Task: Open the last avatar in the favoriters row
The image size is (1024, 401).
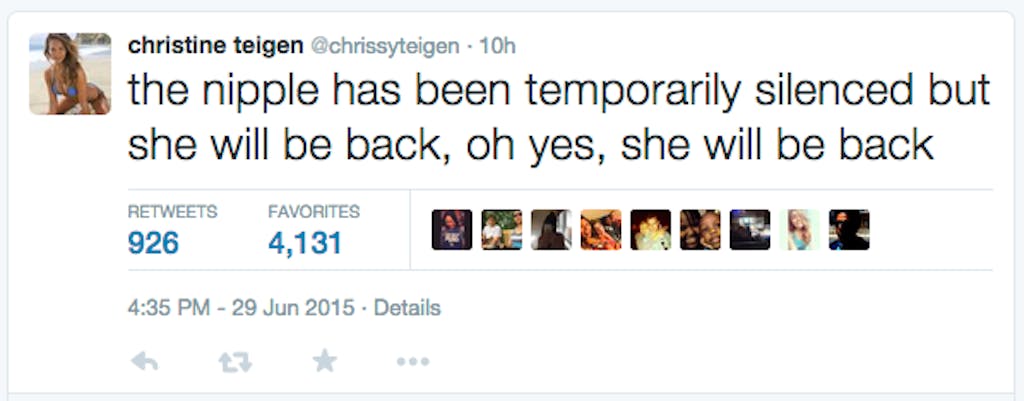Action: (849, 229)
